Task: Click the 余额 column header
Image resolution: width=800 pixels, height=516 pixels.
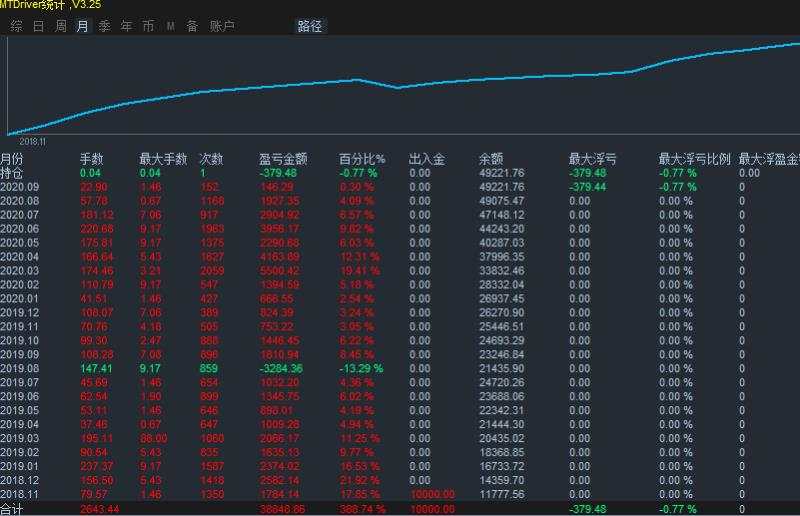Action: coord(491,159)
